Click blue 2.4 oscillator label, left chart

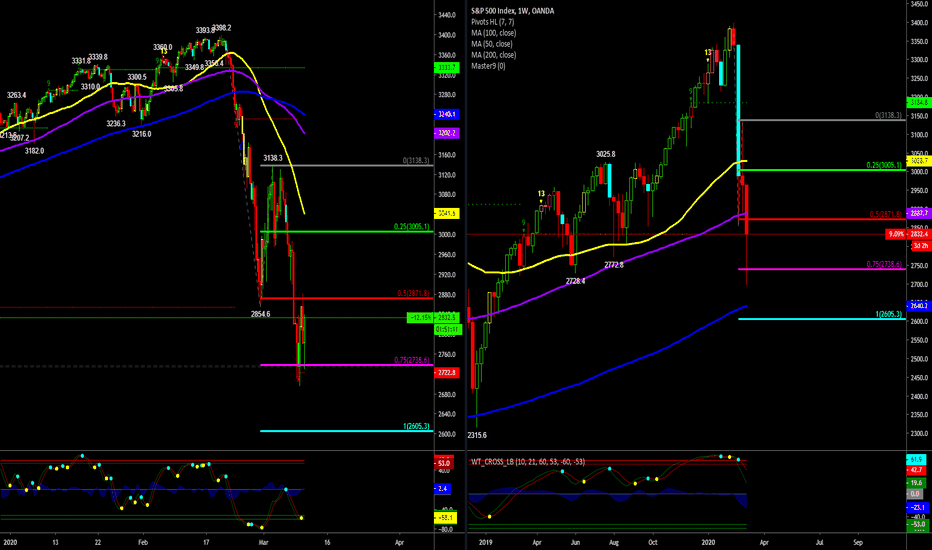coord(443,489)
